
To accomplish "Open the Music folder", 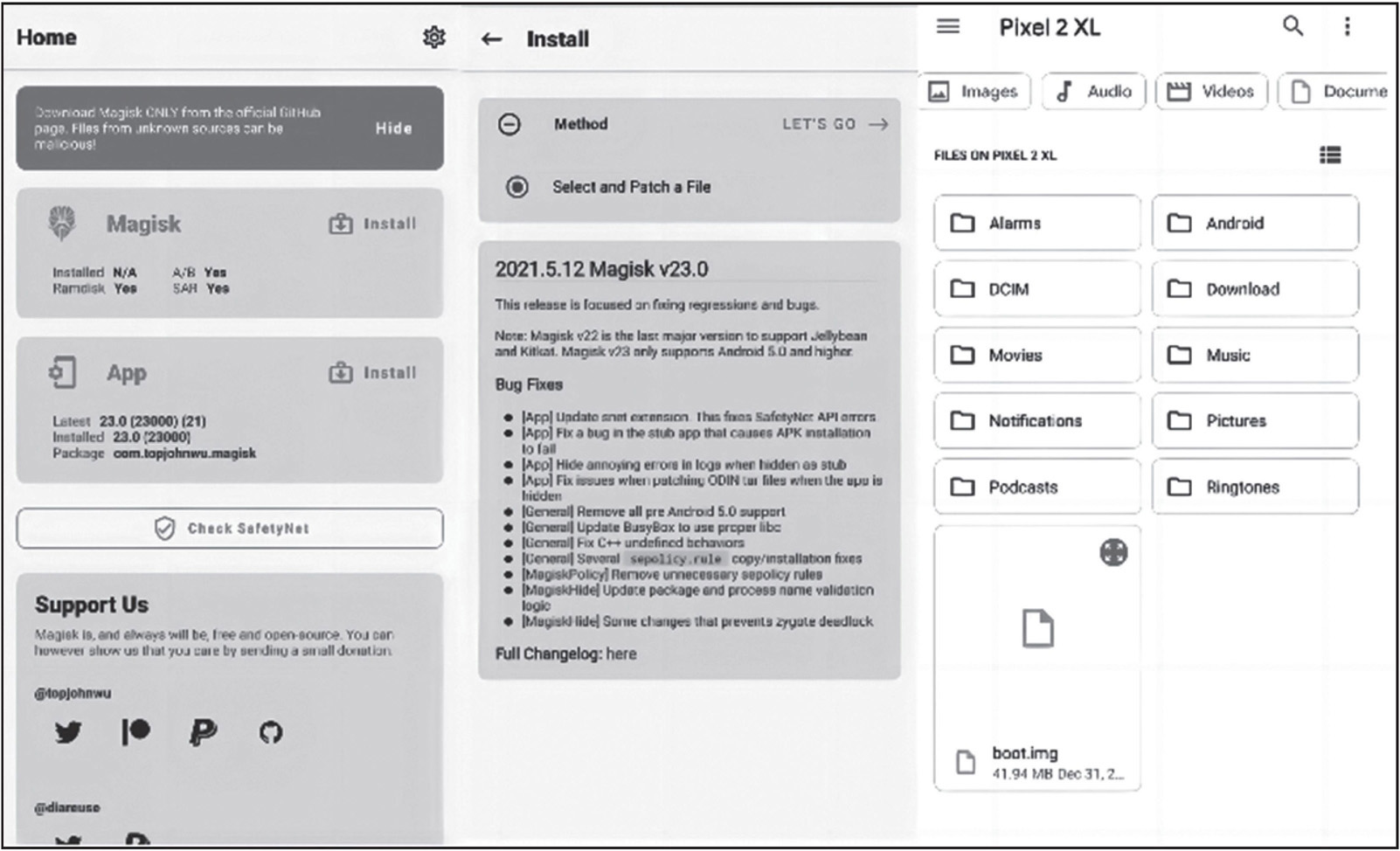I will click(1255, 355).
